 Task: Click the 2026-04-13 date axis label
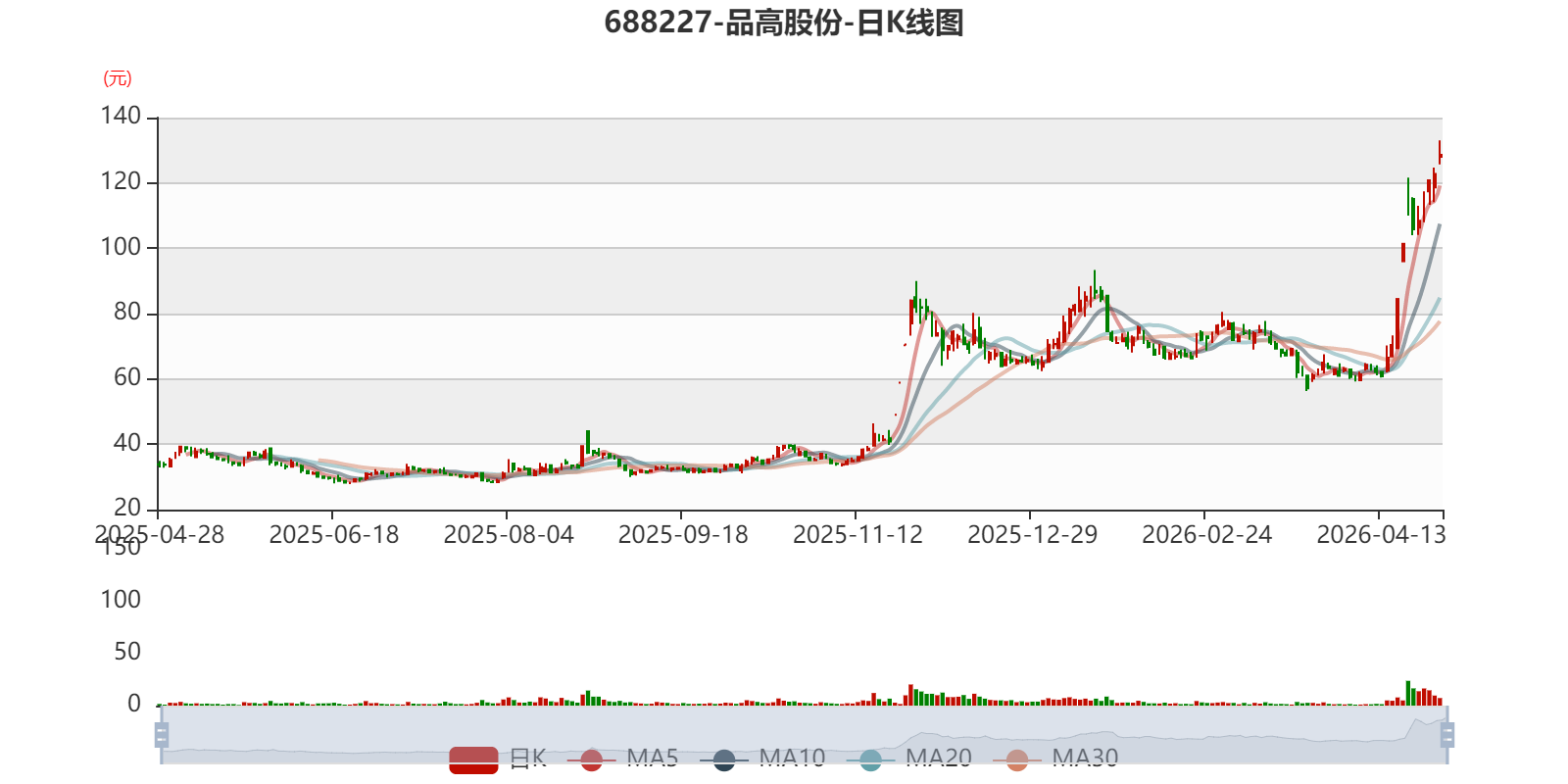pos(1381,535)
